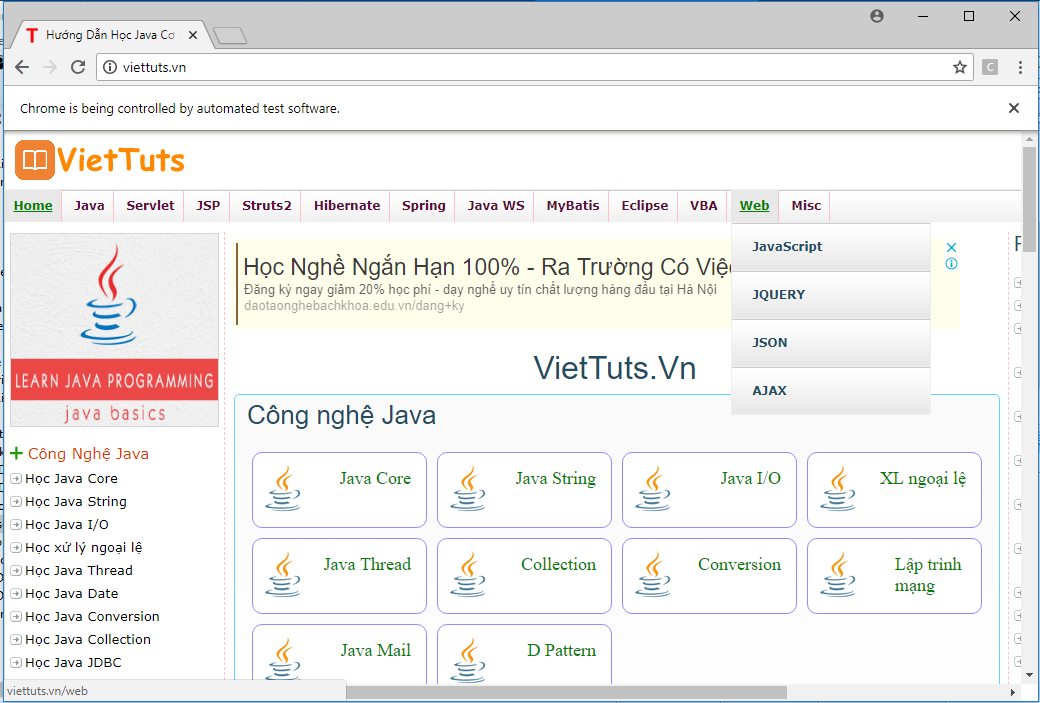Click the Chrome profile avatar icon
Image resolution: width=1040 pixels, height=703 pixels.
(877, 16)
